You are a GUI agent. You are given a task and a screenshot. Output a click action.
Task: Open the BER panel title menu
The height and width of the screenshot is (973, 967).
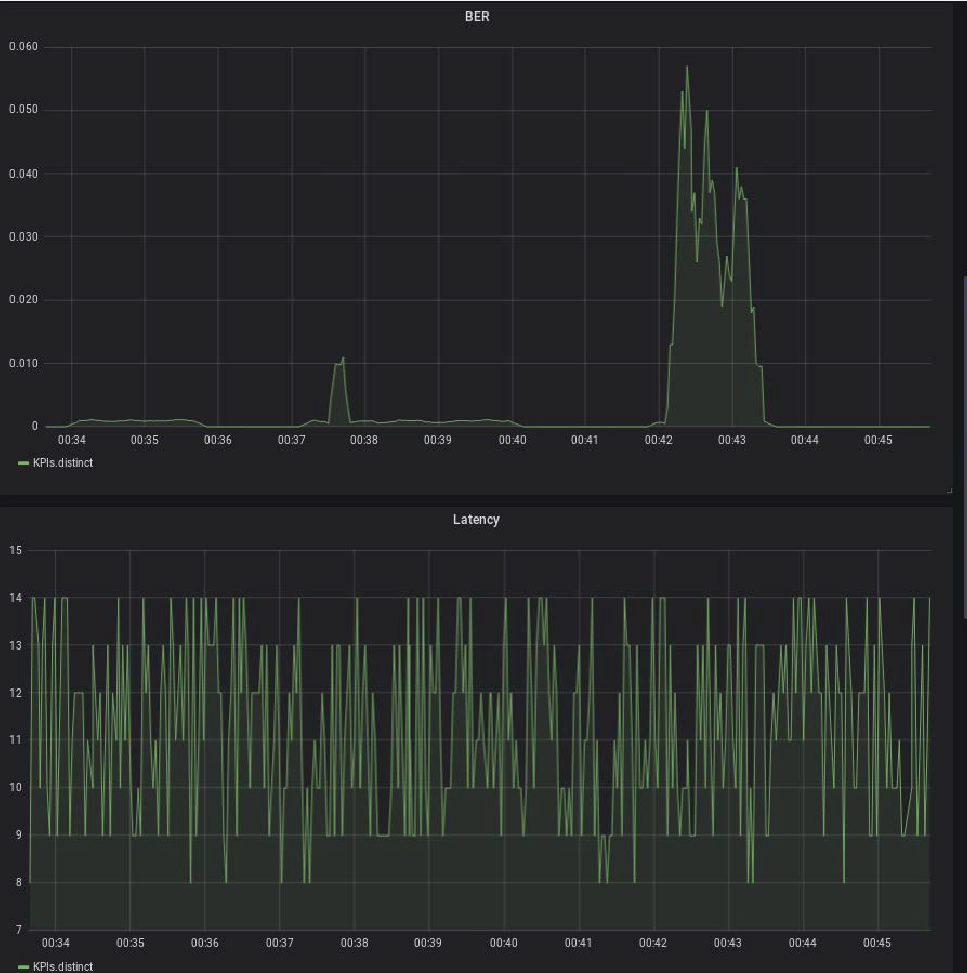click(476, 17)
